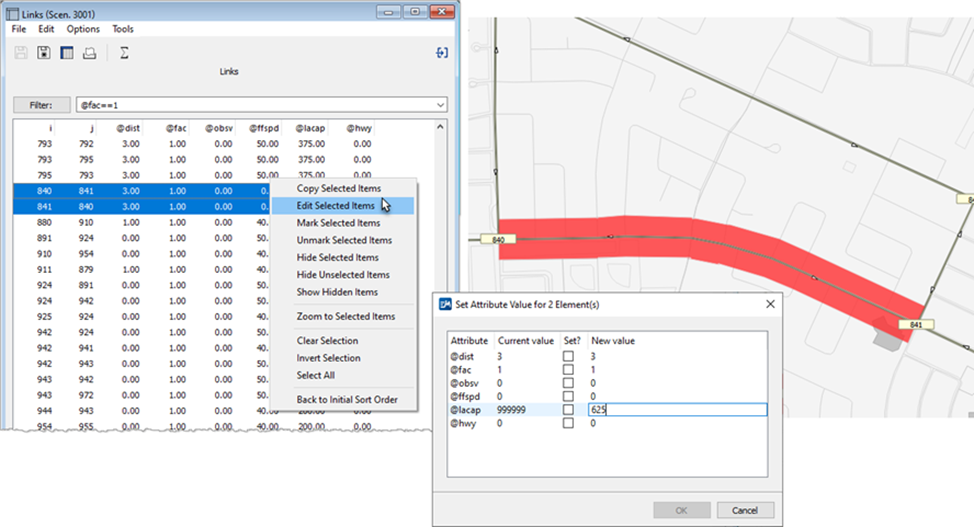Click the sigma summary icon

click(x=124, y=53)
